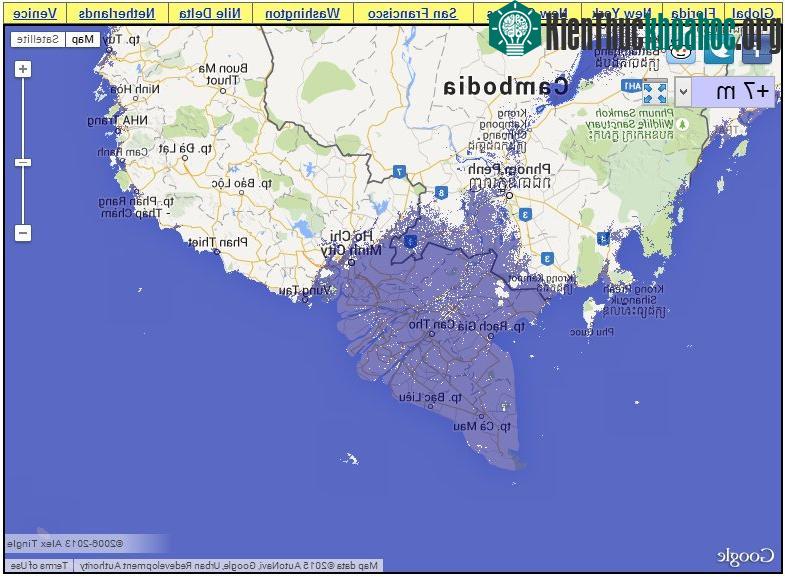Open the New York tab
This screenshot has width=785, height=577.
tap(622, 14)
